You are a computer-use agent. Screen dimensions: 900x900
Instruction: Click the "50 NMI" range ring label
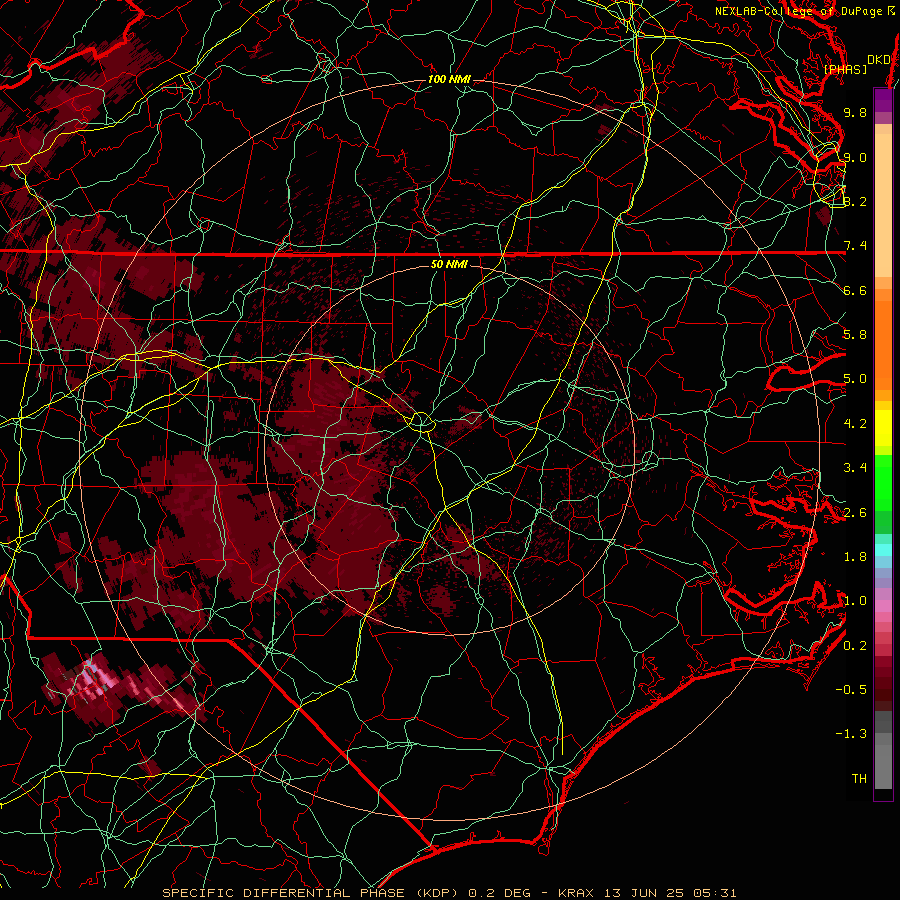(449, 264)
